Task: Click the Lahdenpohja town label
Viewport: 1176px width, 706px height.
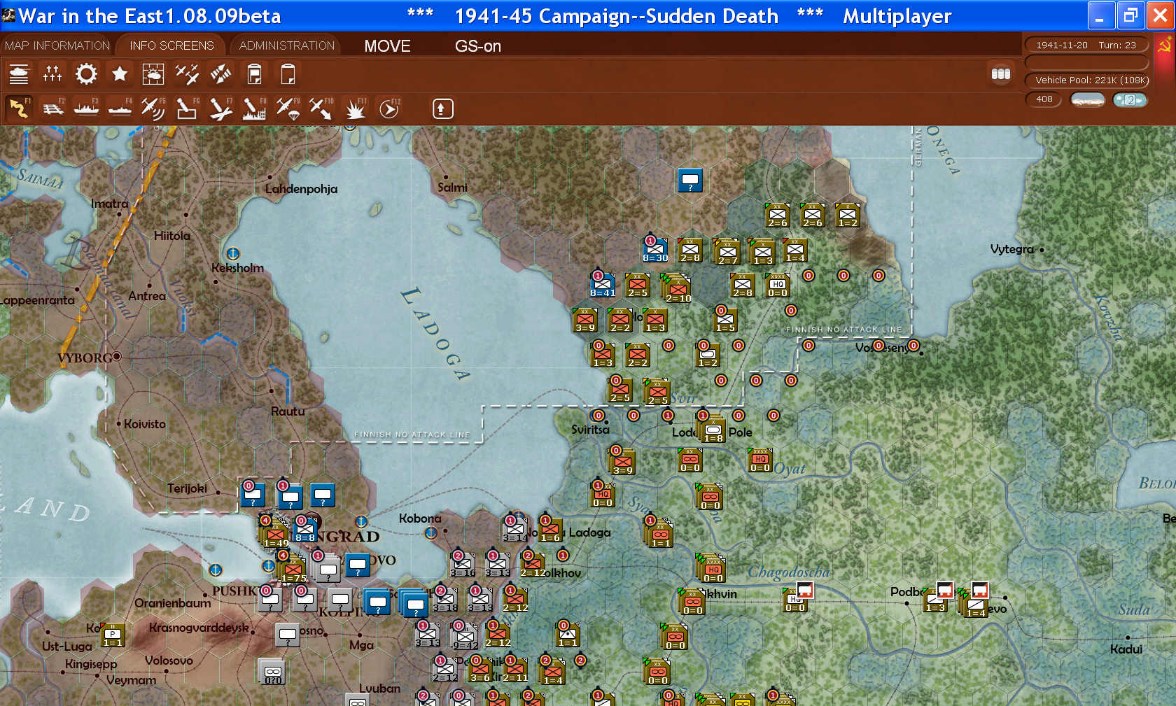Action: click(302, 188)
